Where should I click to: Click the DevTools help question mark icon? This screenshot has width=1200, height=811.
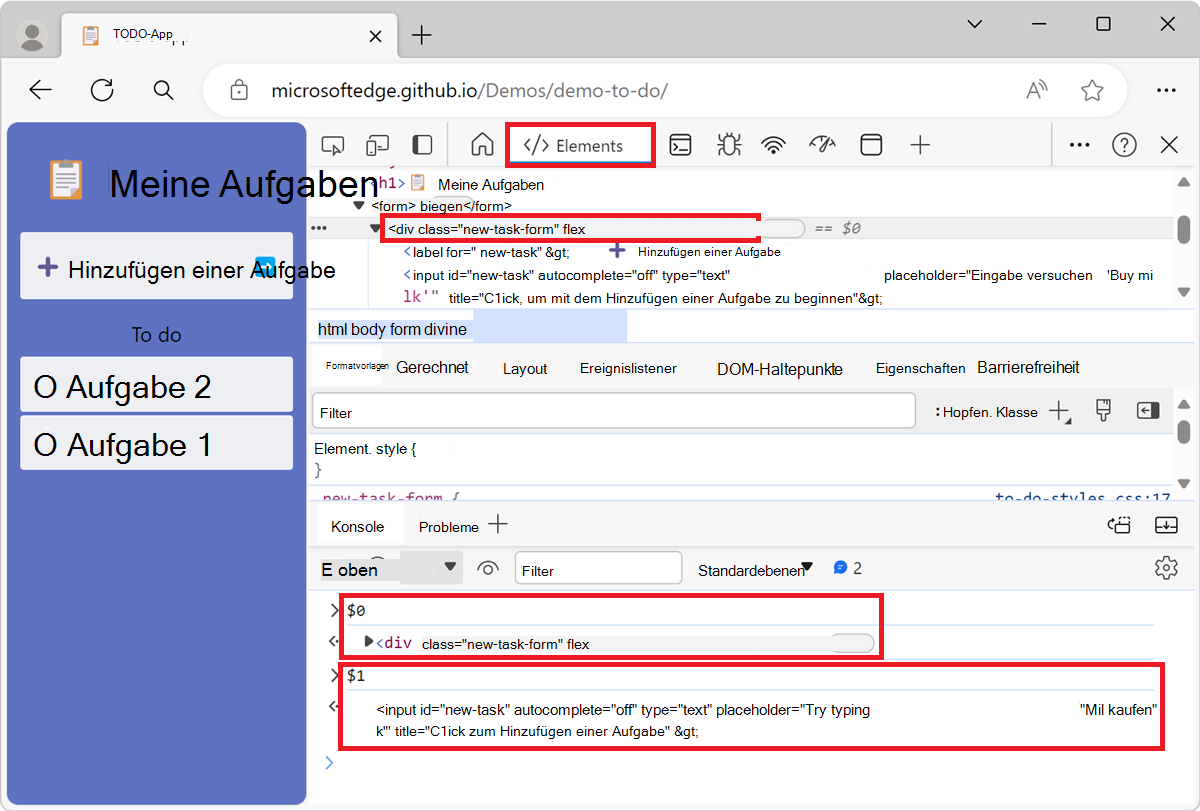(1124, 144)
